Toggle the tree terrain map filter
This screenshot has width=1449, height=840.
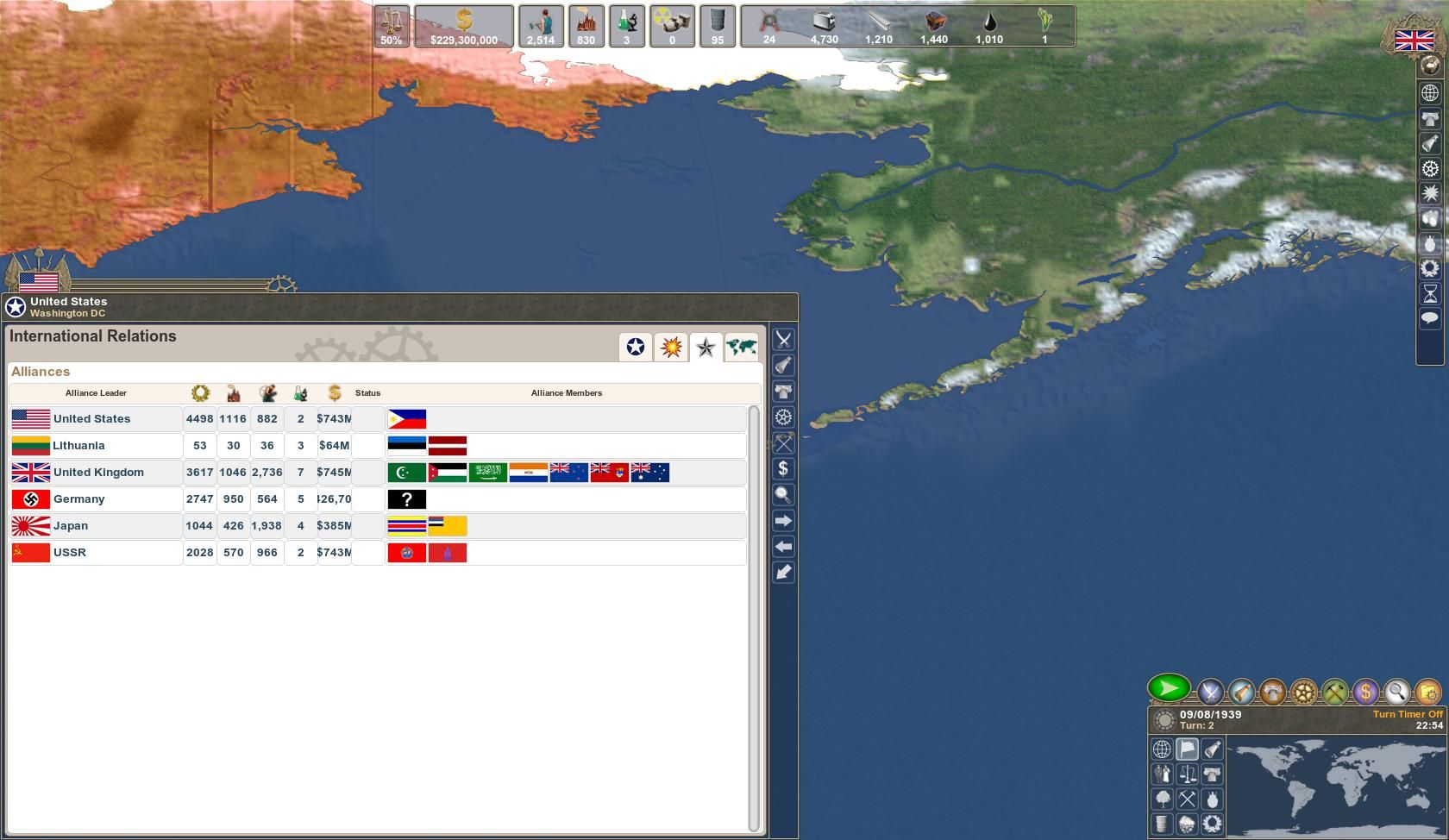coord(1163,799)
